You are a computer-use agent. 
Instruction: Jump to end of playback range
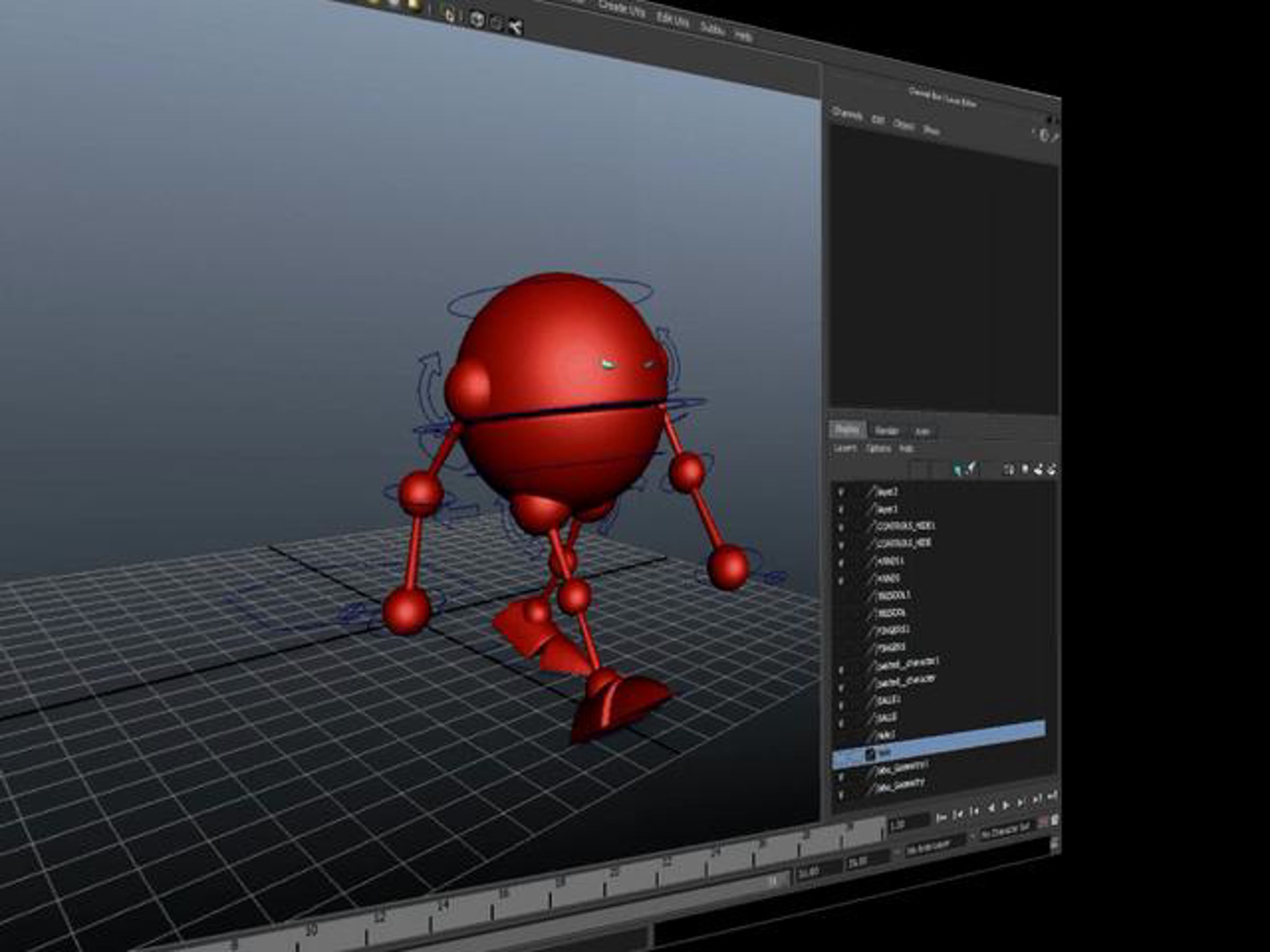pos(1052,797)
